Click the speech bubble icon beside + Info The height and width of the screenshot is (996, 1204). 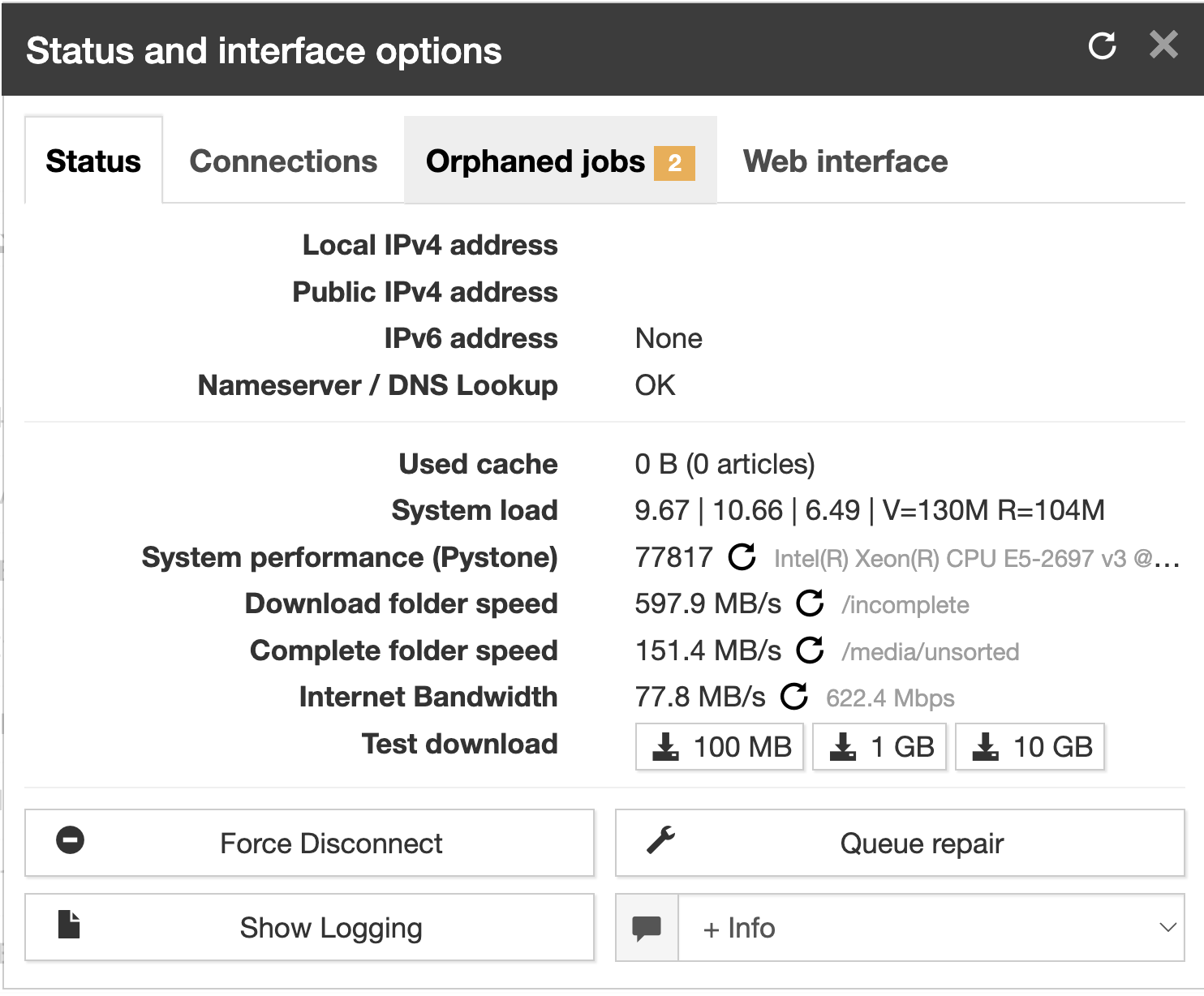(647, 928)
